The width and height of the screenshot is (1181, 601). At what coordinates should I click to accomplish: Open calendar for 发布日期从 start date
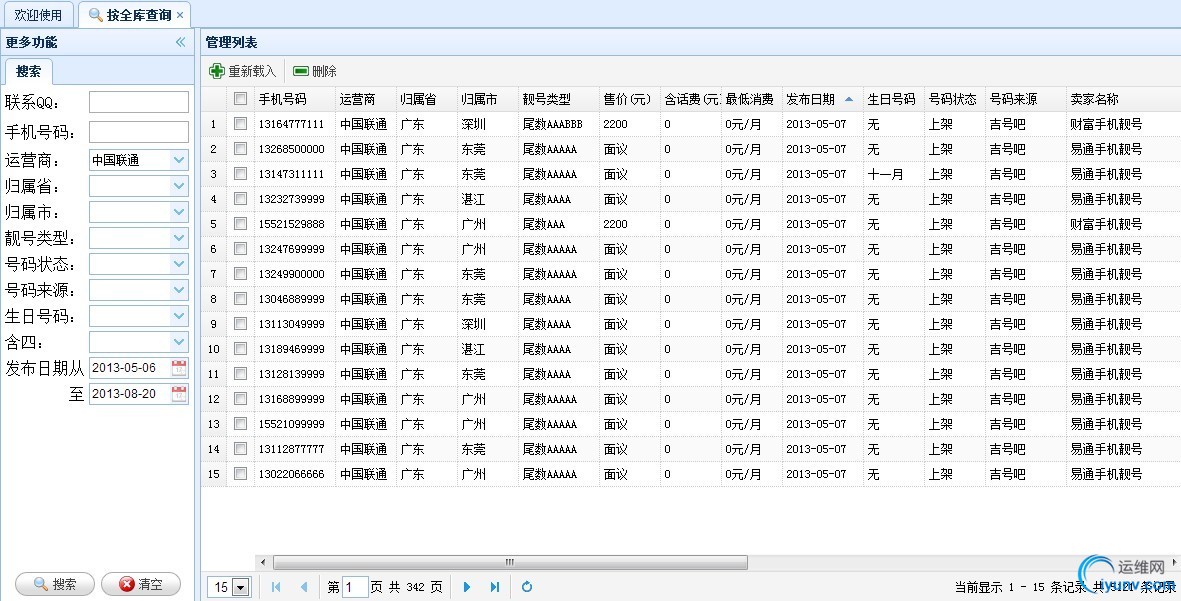pyautogui.click(x=179, y=368)
